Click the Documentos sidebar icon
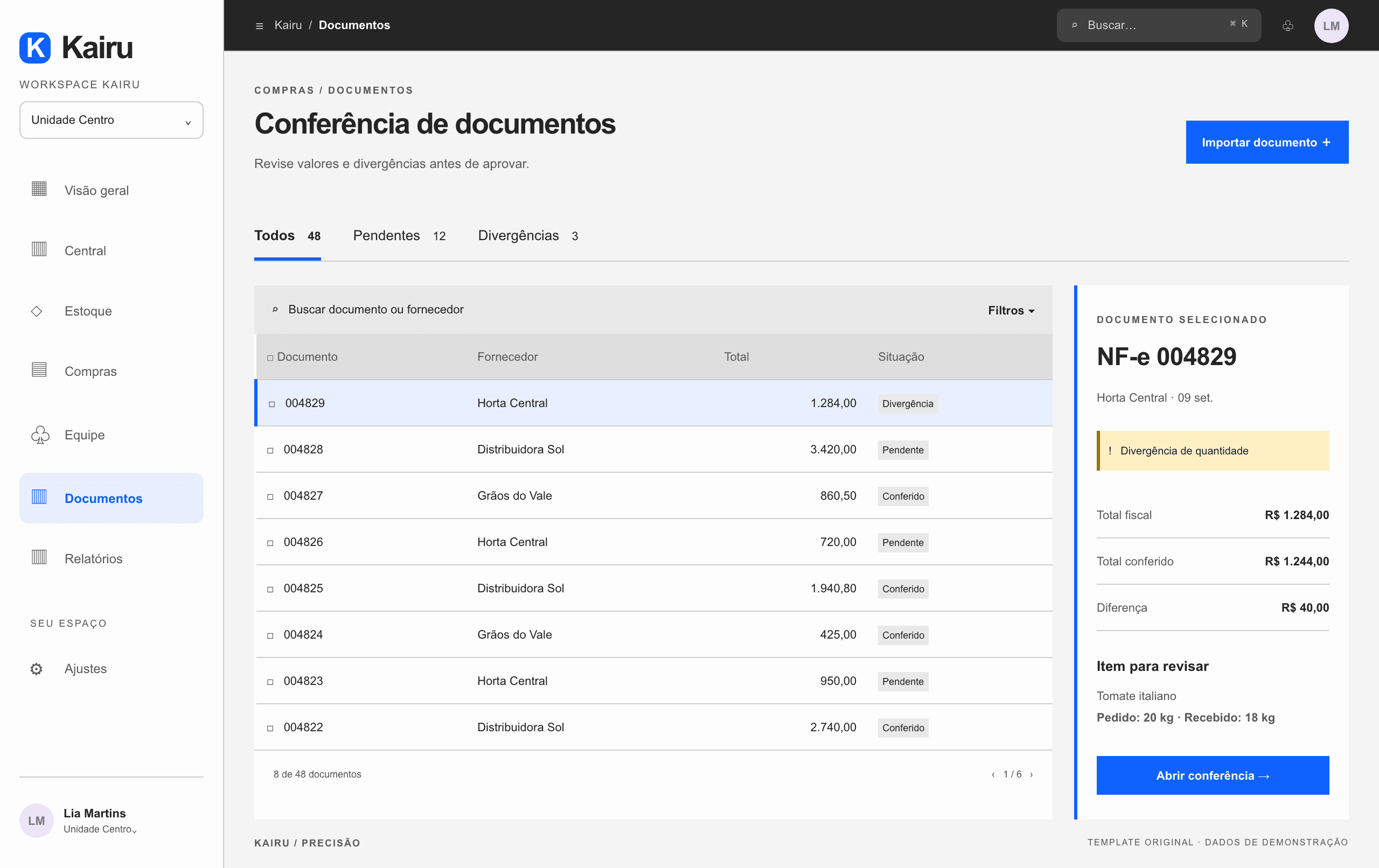Viewport: 1379px width, 868px height. coord(39,497)
